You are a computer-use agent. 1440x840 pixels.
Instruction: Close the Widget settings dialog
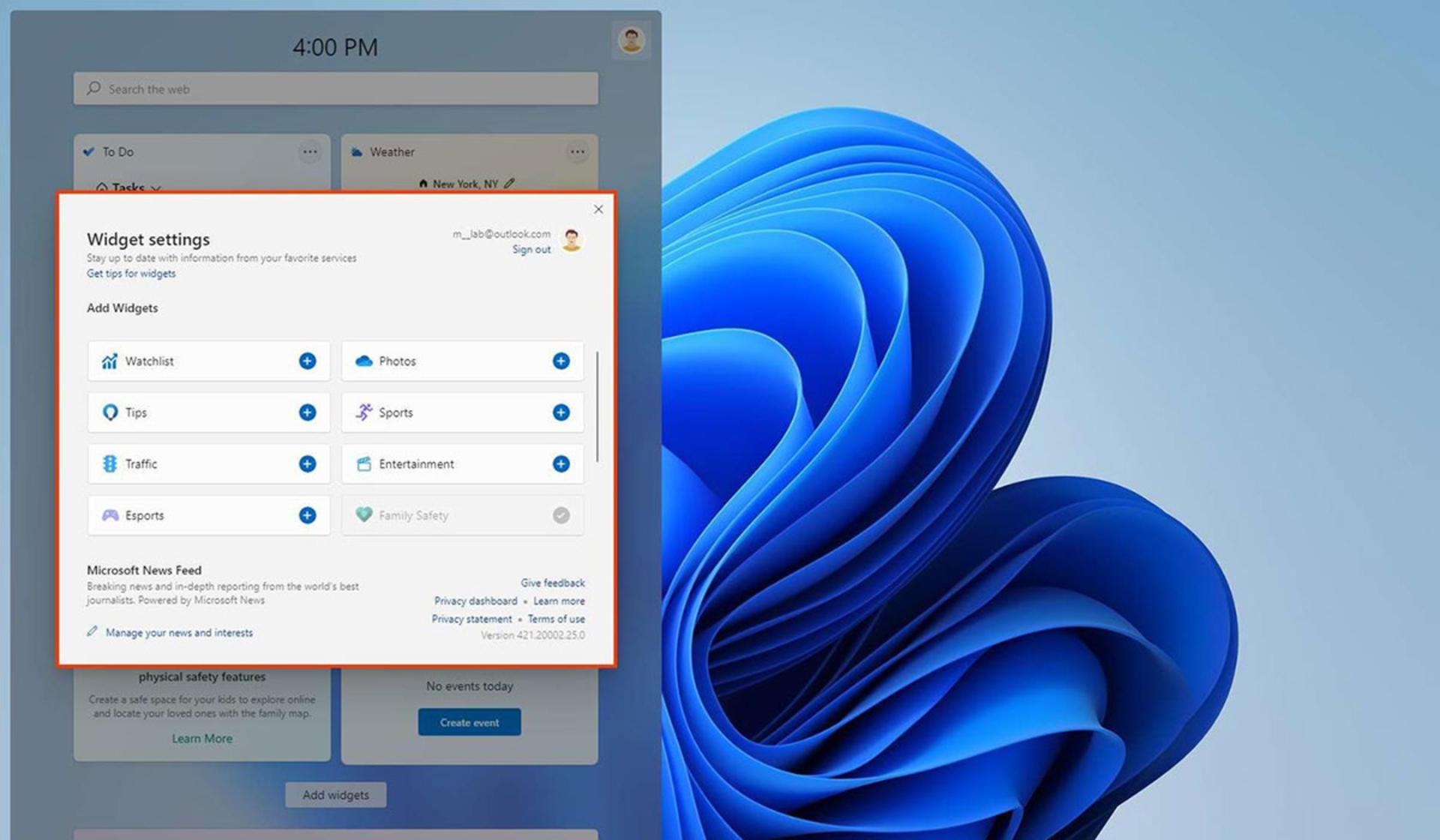pyautogui.click(x=598, y=209)
